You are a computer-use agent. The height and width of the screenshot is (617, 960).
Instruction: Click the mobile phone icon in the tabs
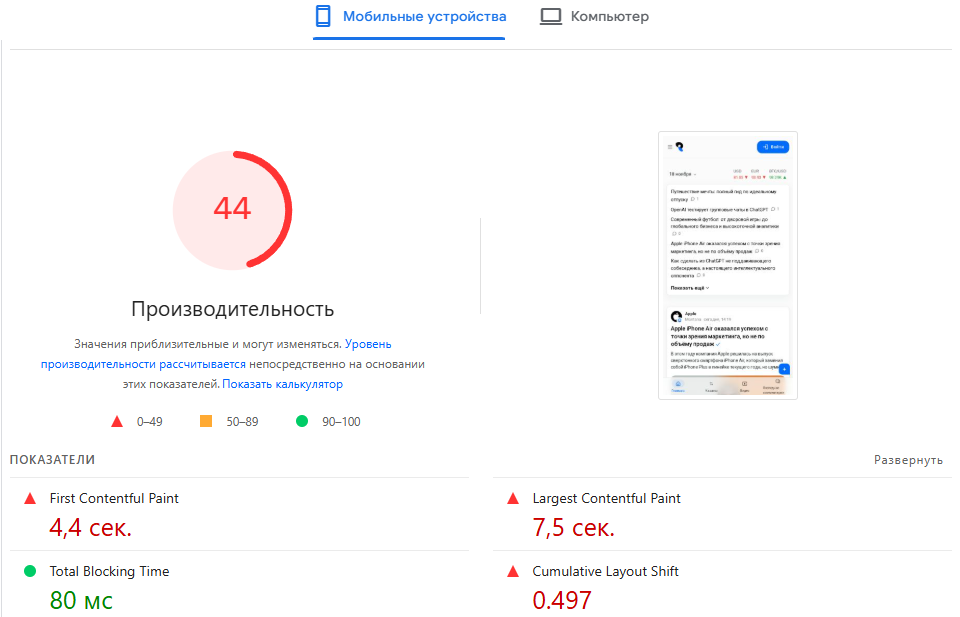[323, 16]
